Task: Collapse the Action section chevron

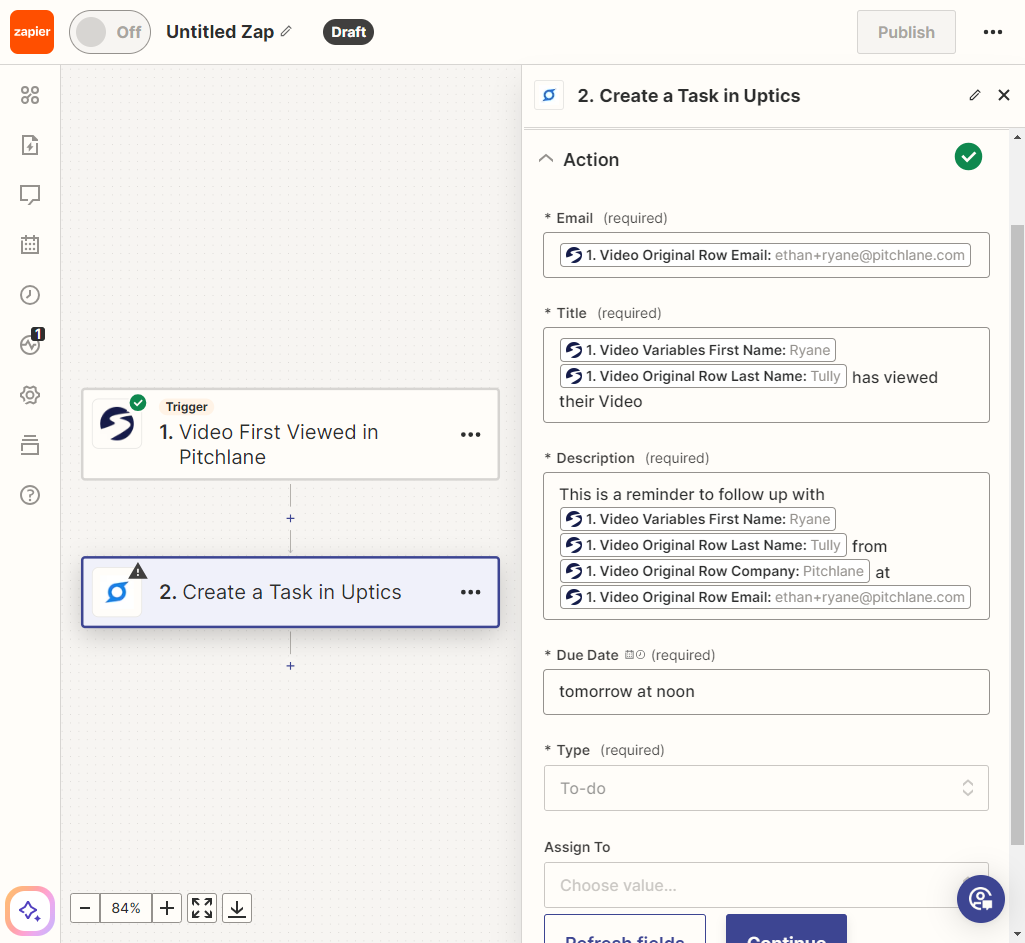Action: coord(546,159)
